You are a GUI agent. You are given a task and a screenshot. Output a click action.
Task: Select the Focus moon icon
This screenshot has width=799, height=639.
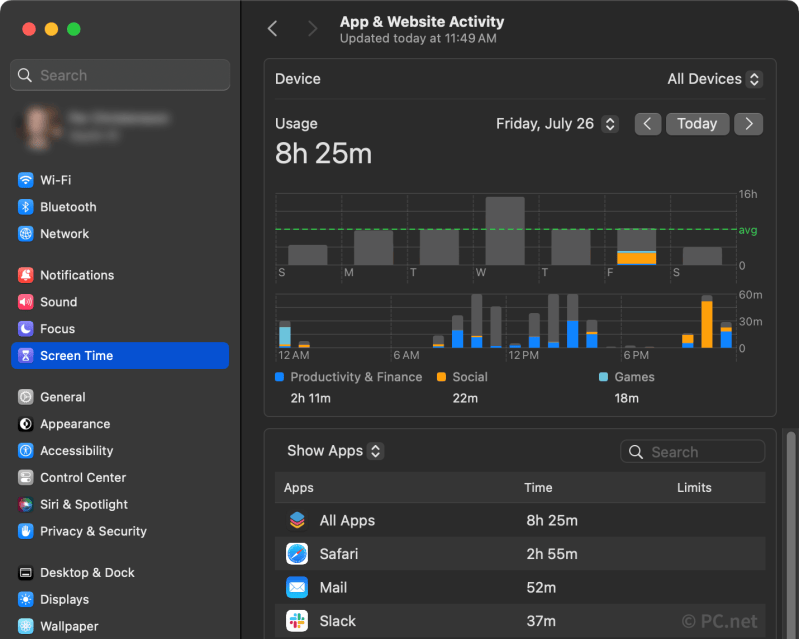click(x=25, y=329)
